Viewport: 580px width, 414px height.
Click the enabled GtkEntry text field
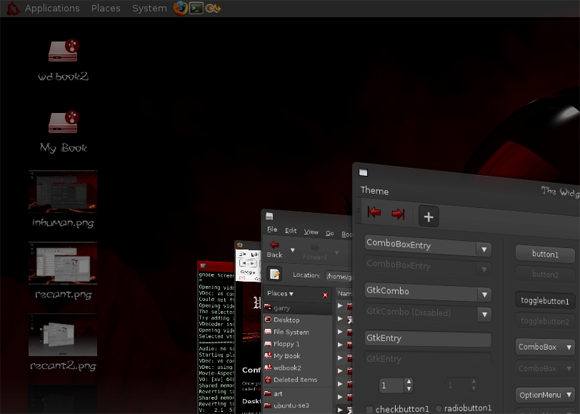coord(428,338)
